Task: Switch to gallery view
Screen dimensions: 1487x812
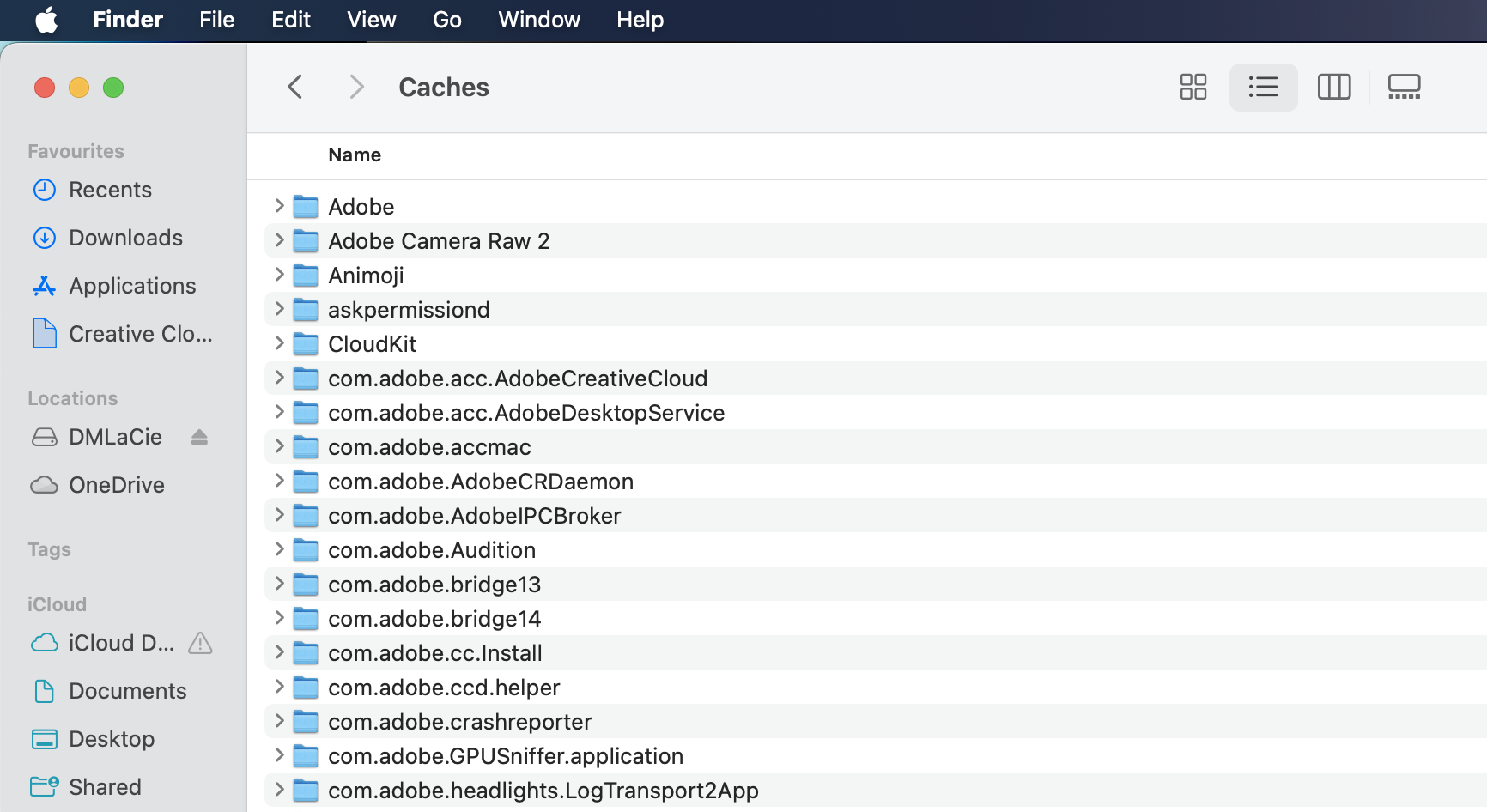Action: point(1405,87)
